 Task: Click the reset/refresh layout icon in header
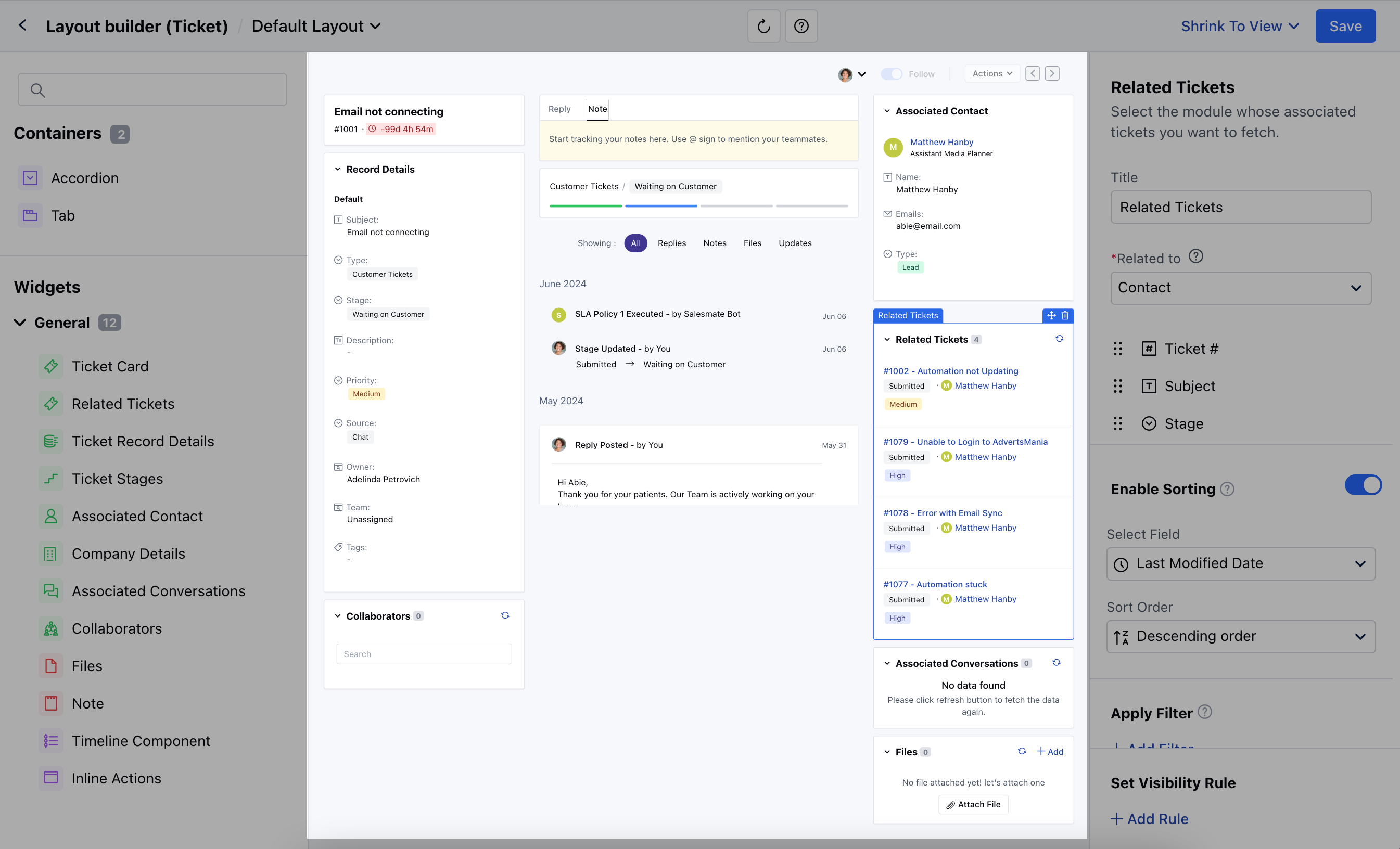pos(763,26)
